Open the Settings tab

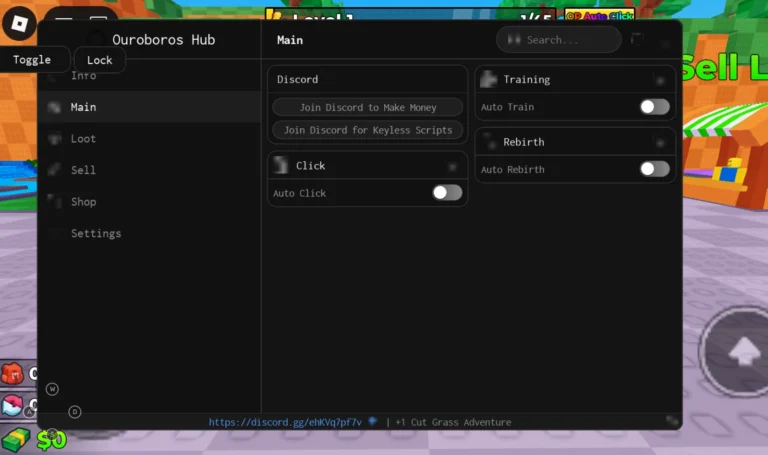click(149, 233)
